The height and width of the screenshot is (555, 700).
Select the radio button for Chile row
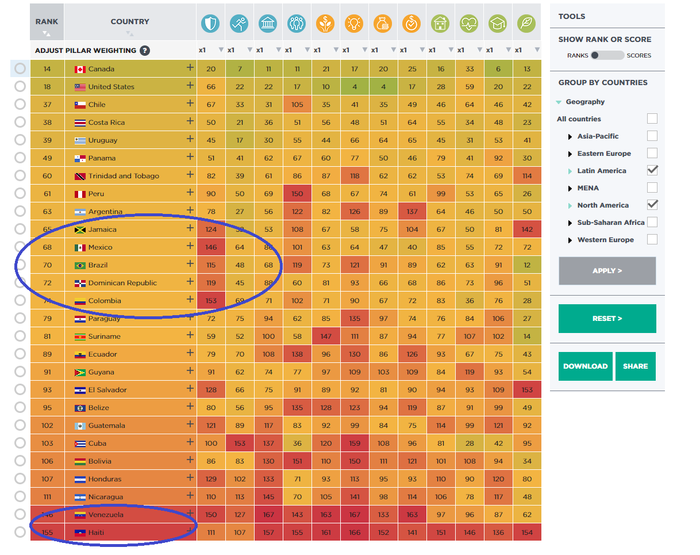coord(20,104)
